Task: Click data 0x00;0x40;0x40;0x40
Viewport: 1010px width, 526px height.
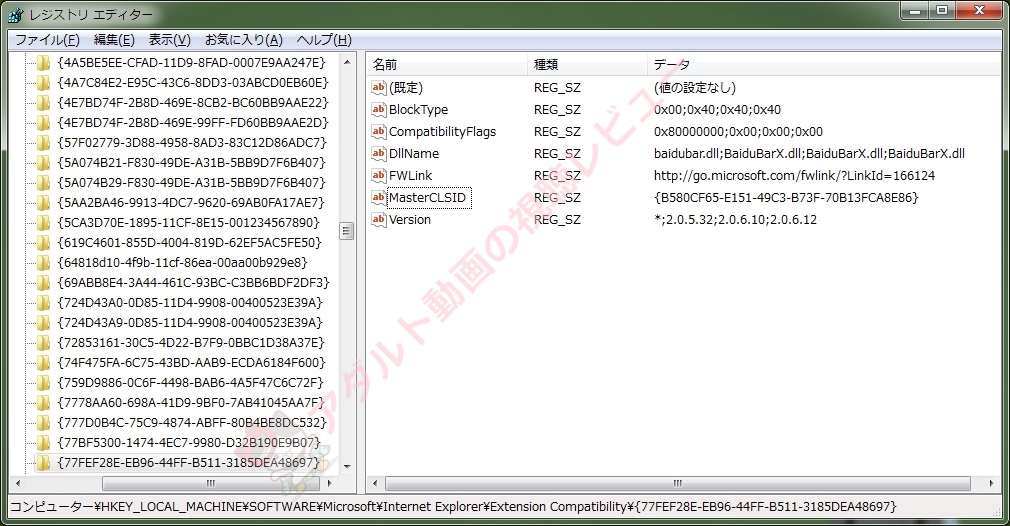Action: tap(717, 109)
